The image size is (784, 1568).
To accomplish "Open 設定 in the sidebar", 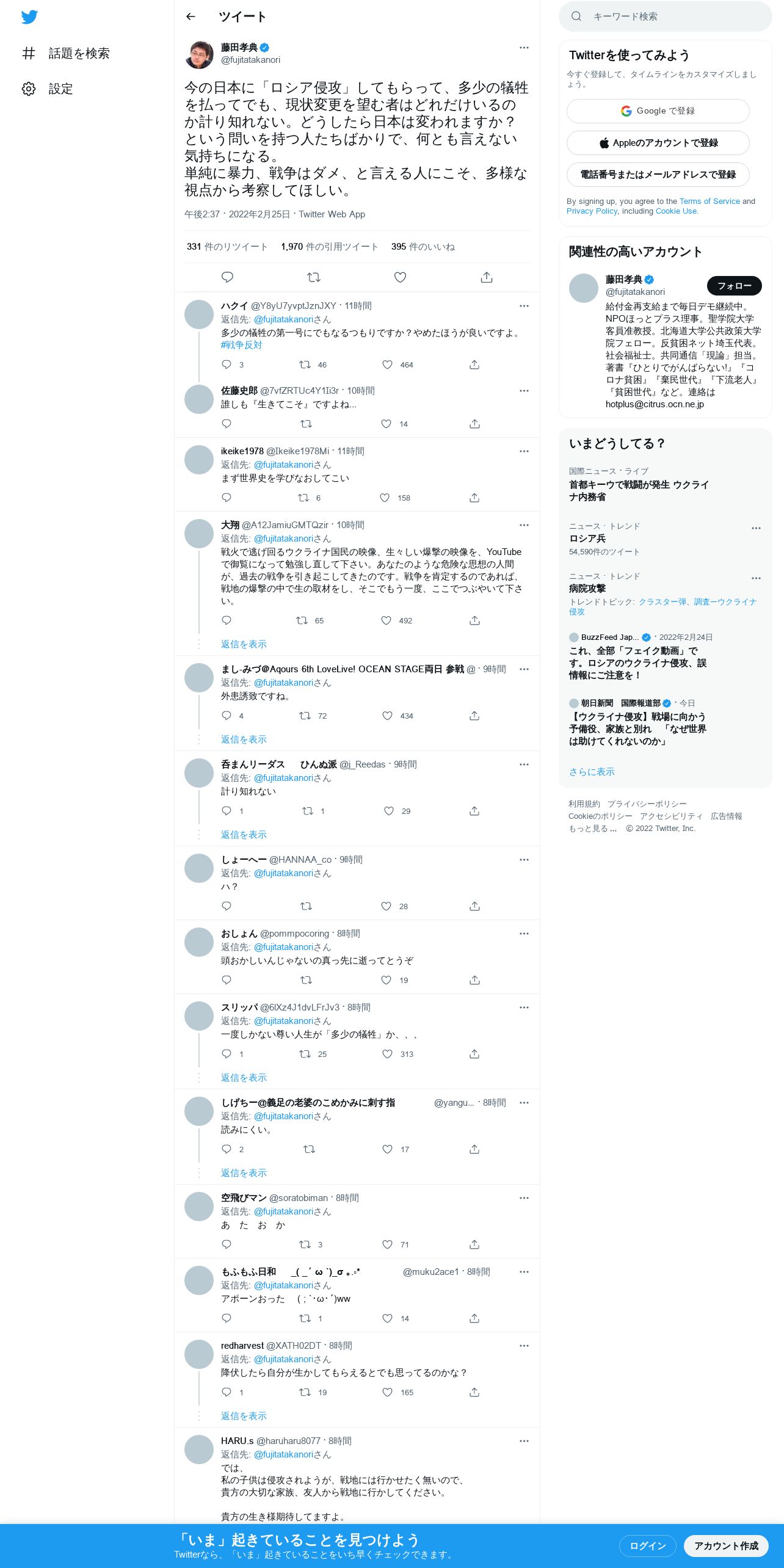I will (48, 89).
